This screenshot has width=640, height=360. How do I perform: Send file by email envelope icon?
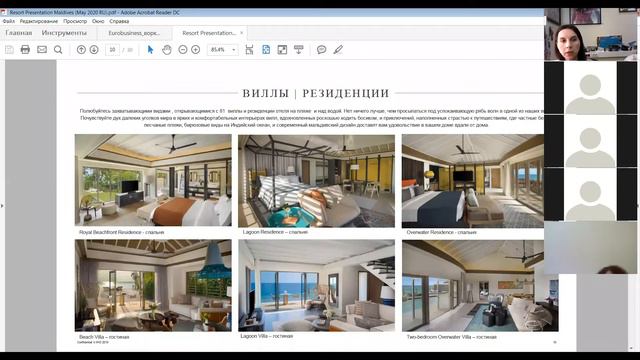pyautogui.click(x=42, y=50)
